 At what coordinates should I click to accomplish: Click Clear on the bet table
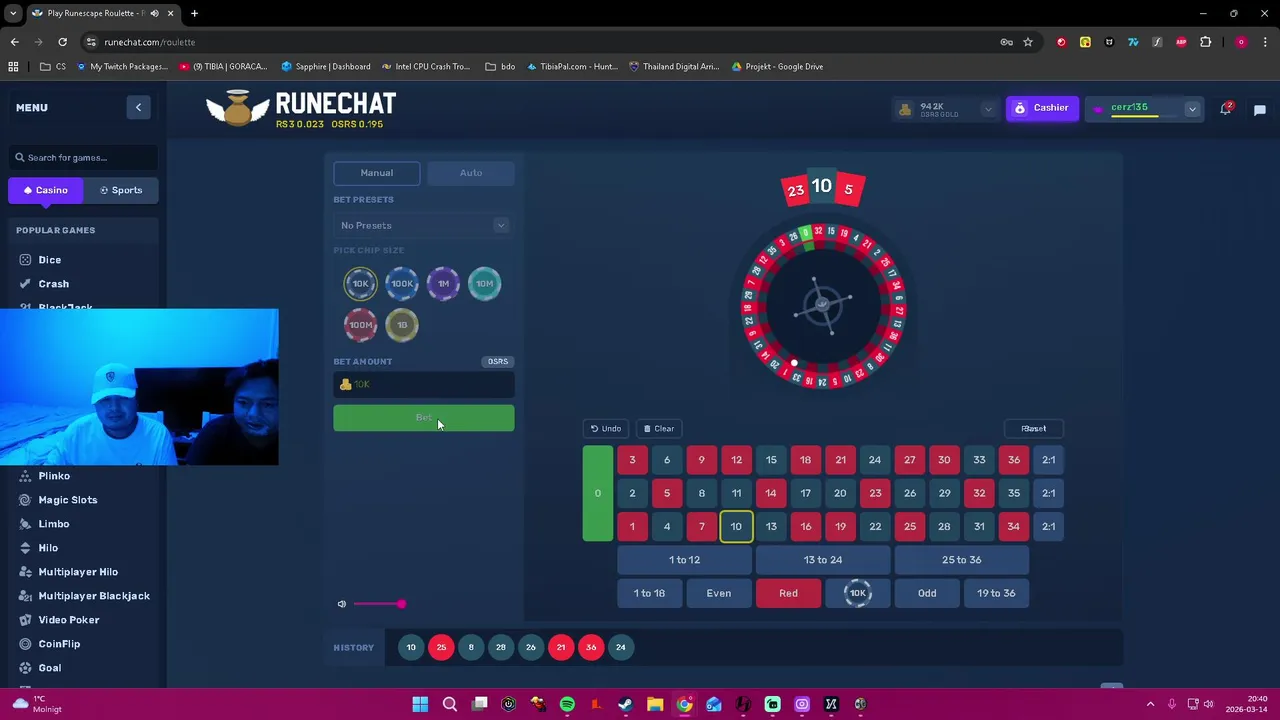pos(658,429)
